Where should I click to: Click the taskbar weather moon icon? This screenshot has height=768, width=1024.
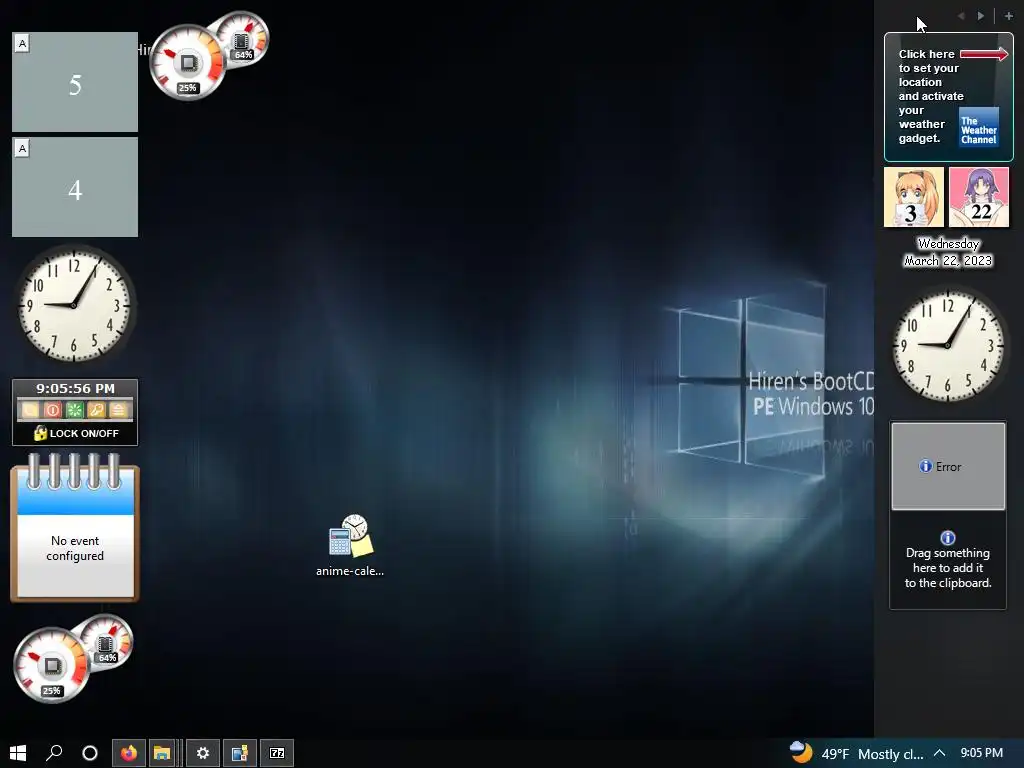click(801, 752)
